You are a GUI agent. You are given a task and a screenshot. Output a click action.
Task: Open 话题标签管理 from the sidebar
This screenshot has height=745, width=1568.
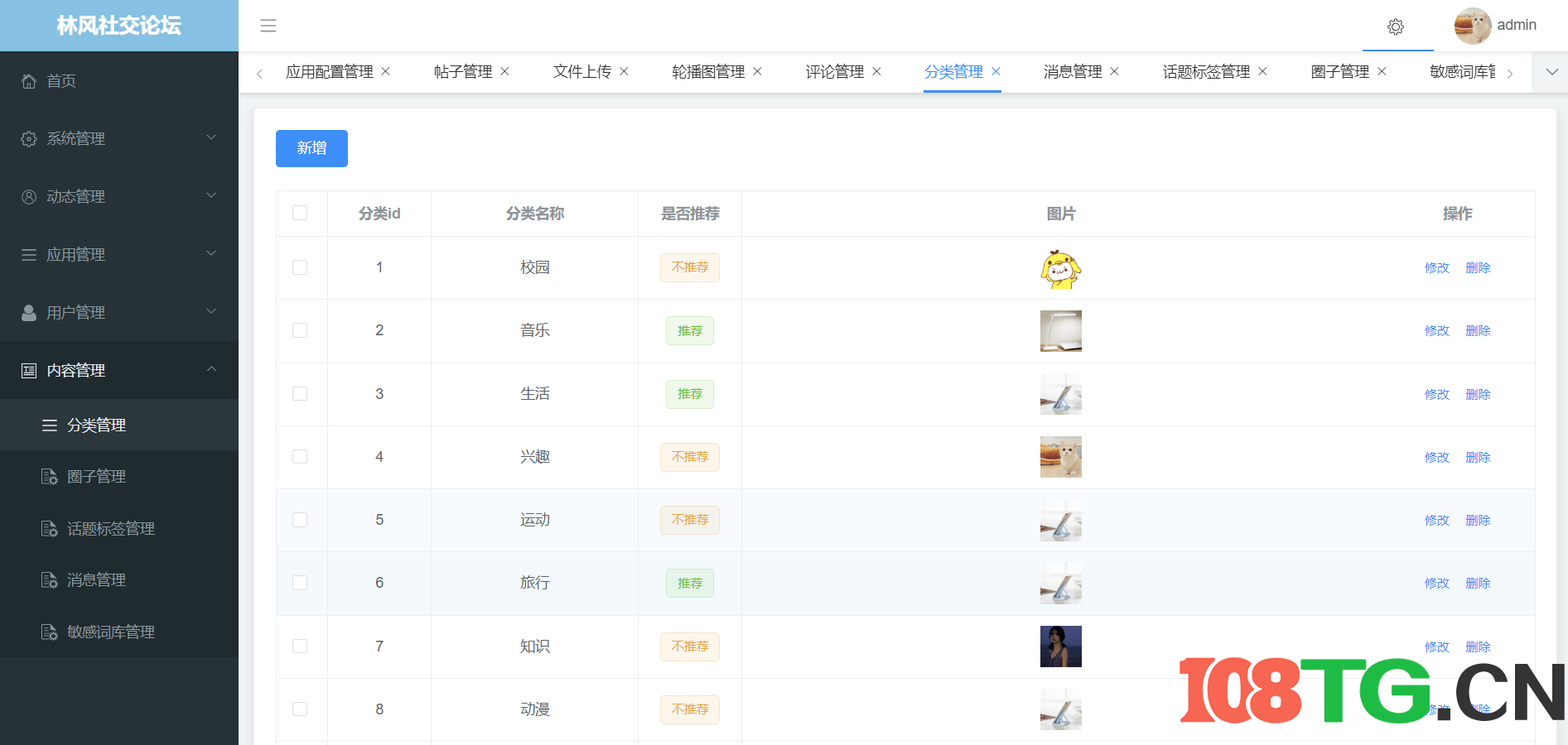[112, 528]
